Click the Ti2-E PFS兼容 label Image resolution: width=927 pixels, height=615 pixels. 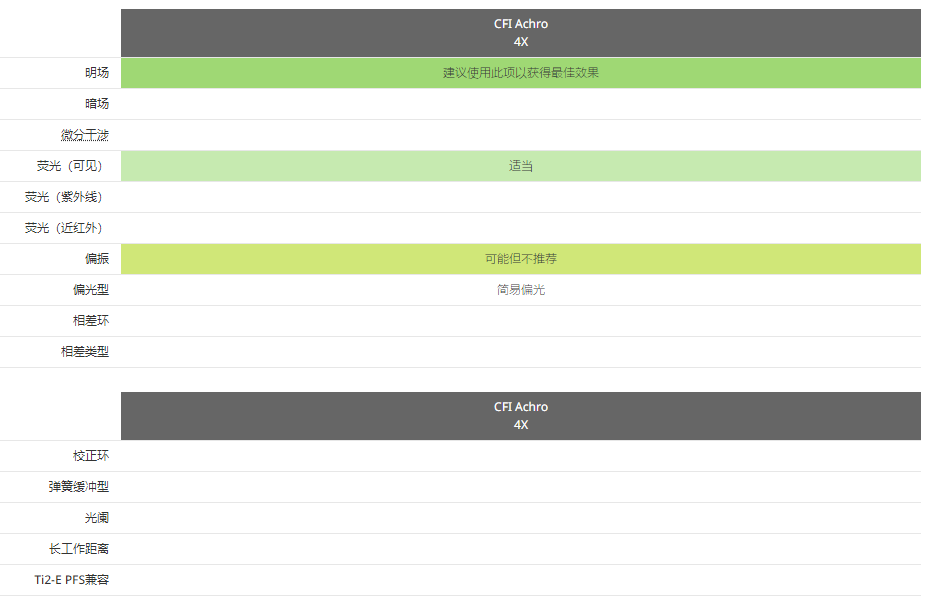[71, 580]
